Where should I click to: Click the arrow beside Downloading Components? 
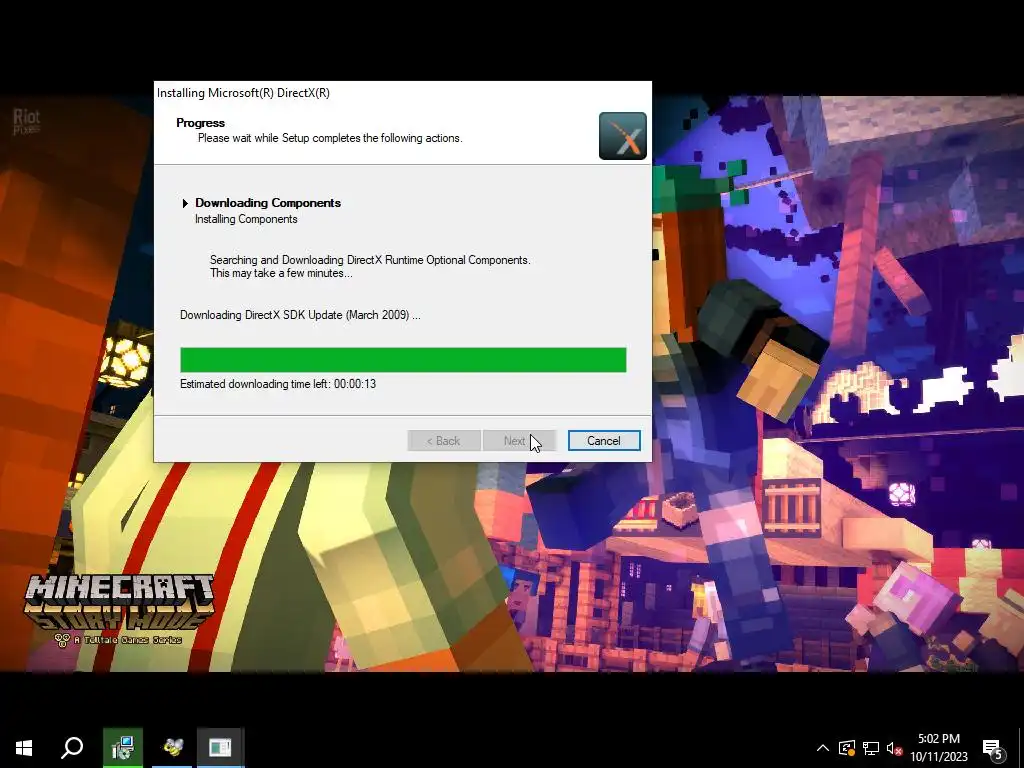click(185, 203)
